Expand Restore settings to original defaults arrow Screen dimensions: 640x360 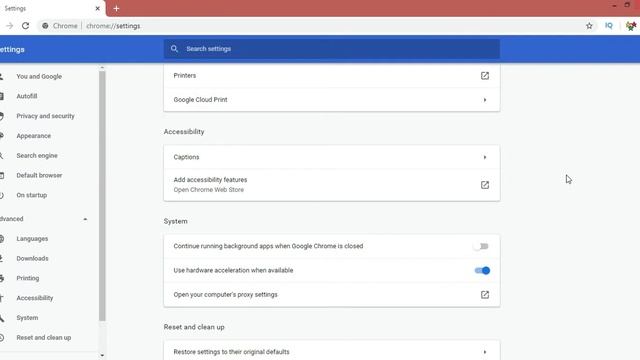[484, 352]
